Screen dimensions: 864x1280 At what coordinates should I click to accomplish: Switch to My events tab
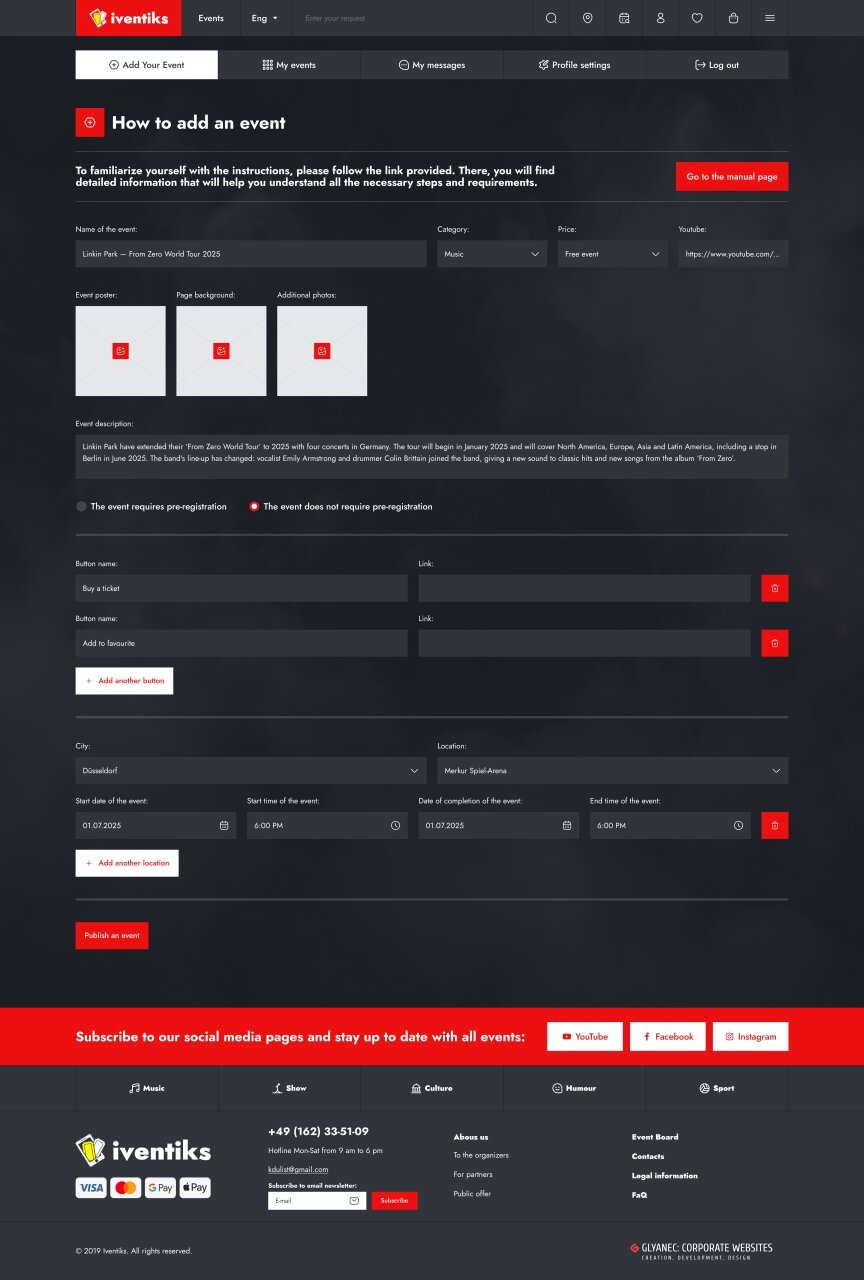pos(289,65)
